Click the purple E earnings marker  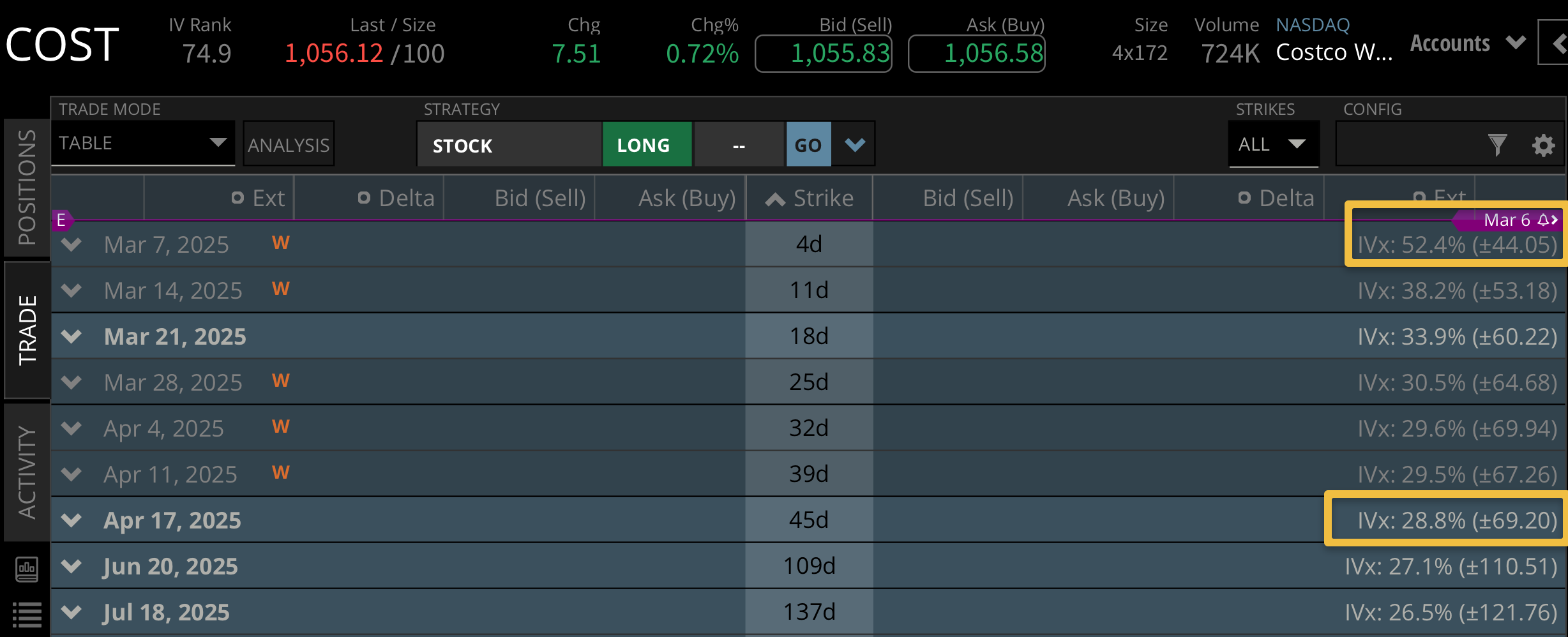coord(61,220)
